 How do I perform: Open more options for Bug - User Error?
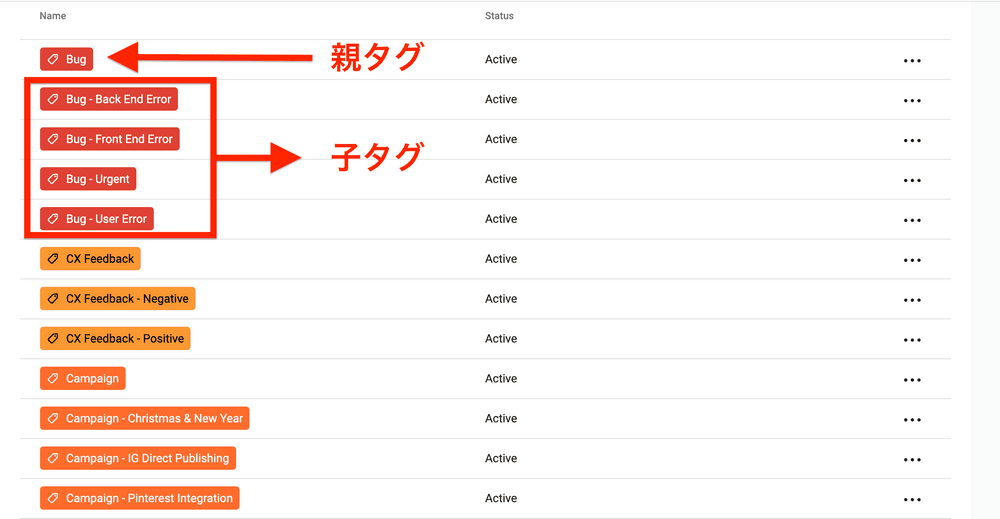click(x=911, y=221)
